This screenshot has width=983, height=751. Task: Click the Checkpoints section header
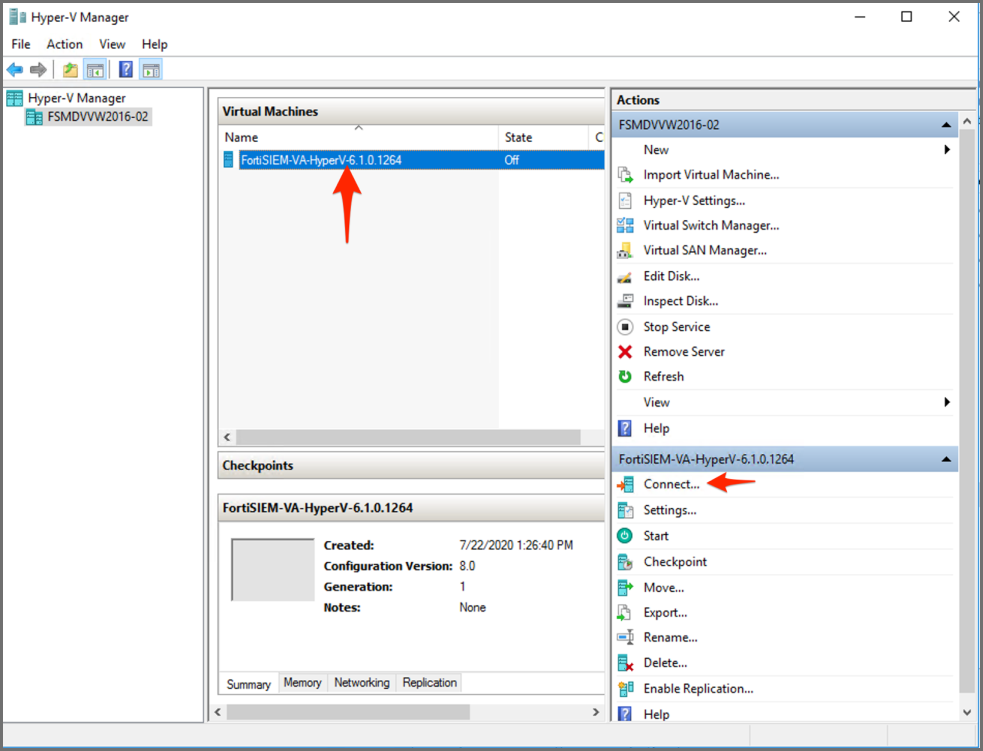point(411,466)
